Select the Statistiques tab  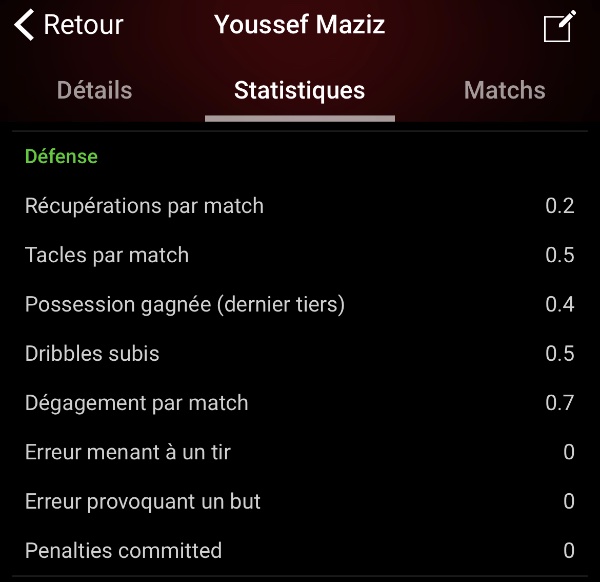pyautogui.click(x=300, y=91)
